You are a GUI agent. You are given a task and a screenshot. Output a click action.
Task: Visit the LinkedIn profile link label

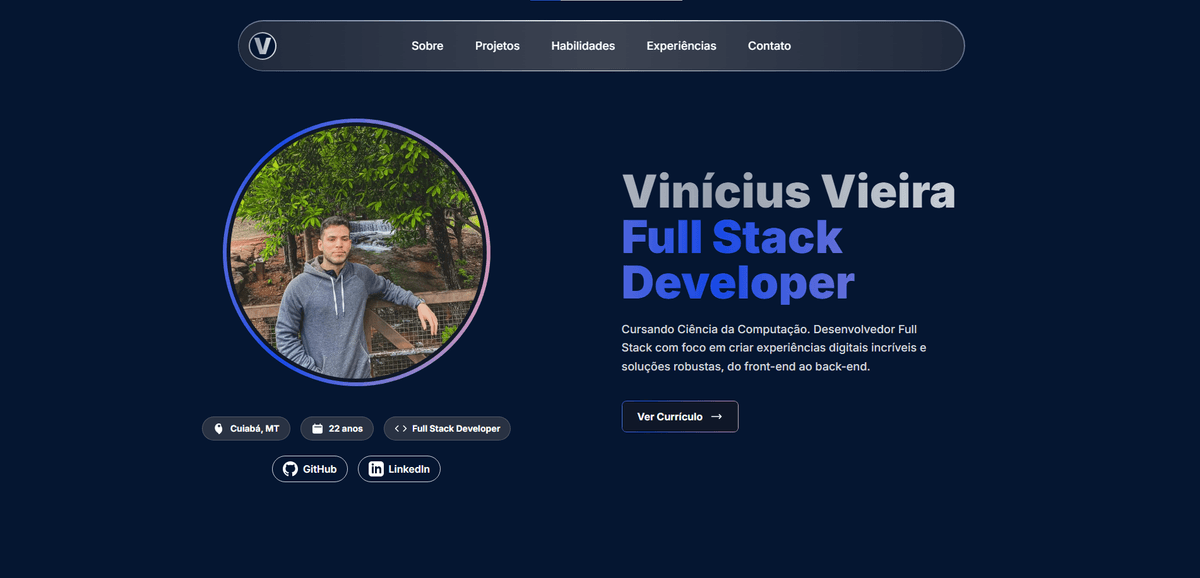pos(409,469)
